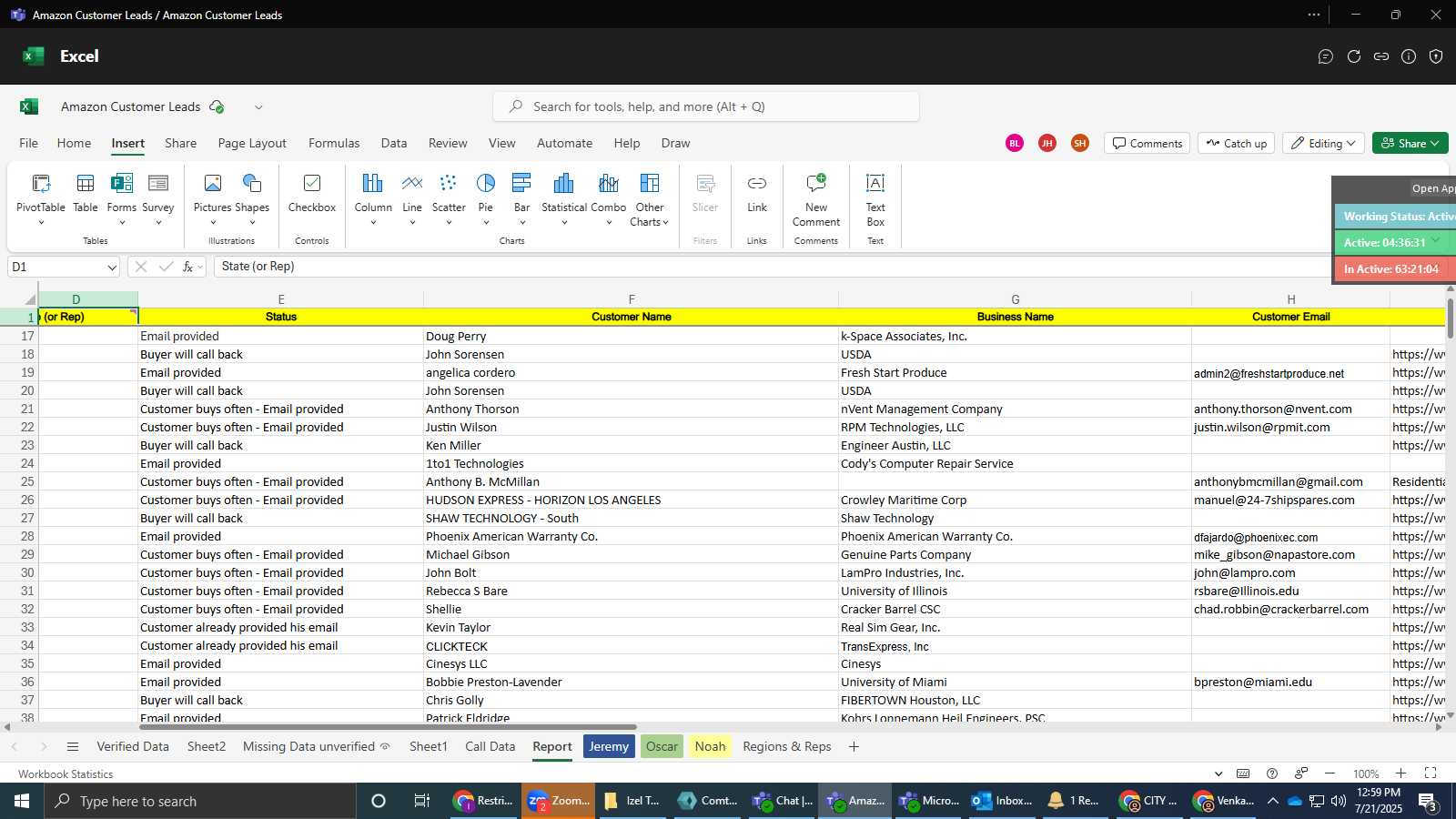Image resolution: width=1456 pixels, height=819 pixels.
Task: Open the Jeremy sheet tab
Action: coord(609,746)
